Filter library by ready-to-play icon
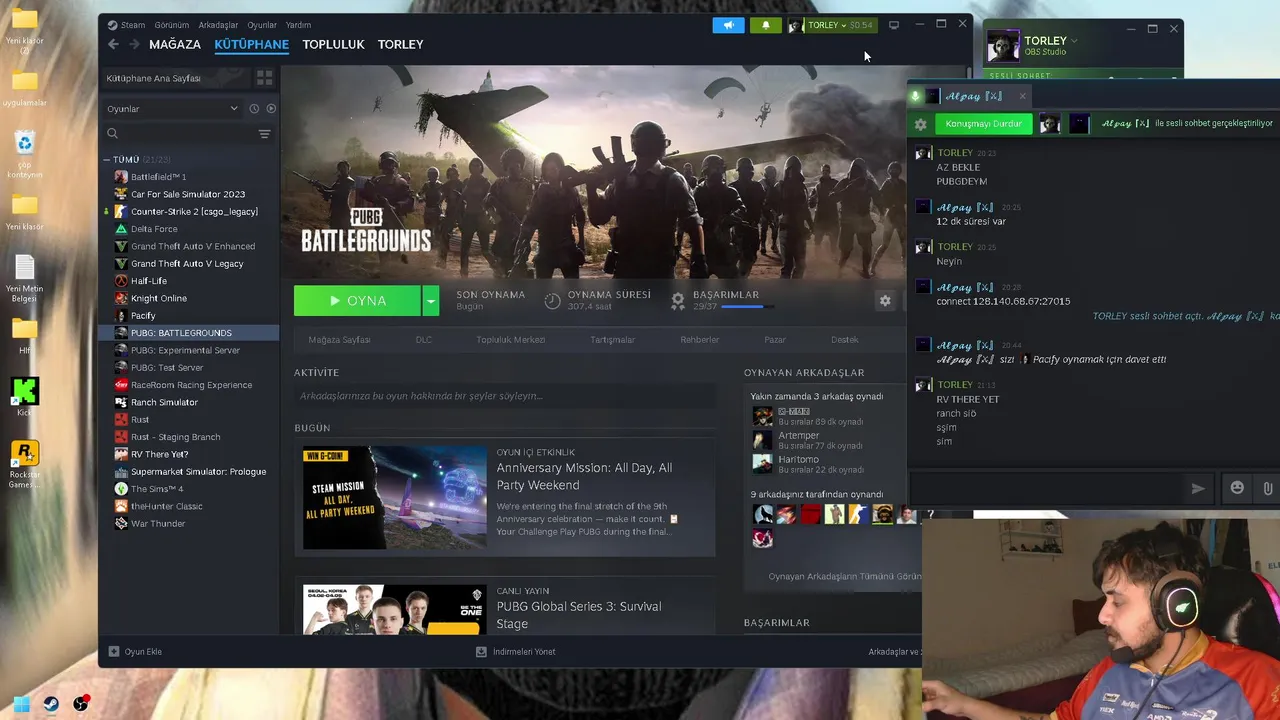1280x720 pixels. [x=271, y=108]
